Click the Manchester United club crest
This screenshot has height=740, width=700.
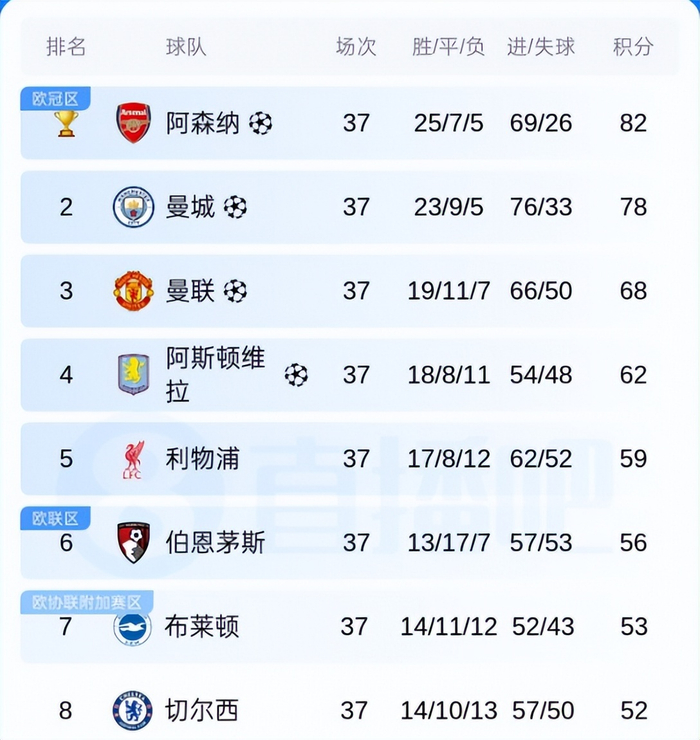pyautogui.click(x=134, y=291)
